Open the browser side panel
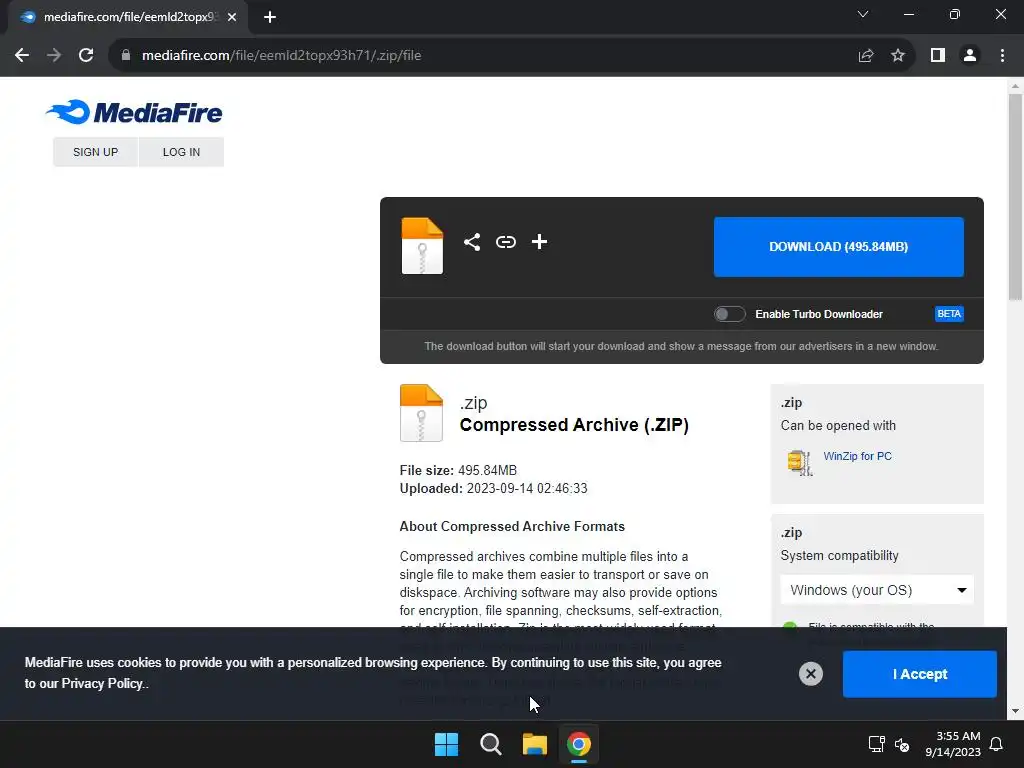This screenshot has height=768, width=1024. pyautogui.click(x=938, y=56)
